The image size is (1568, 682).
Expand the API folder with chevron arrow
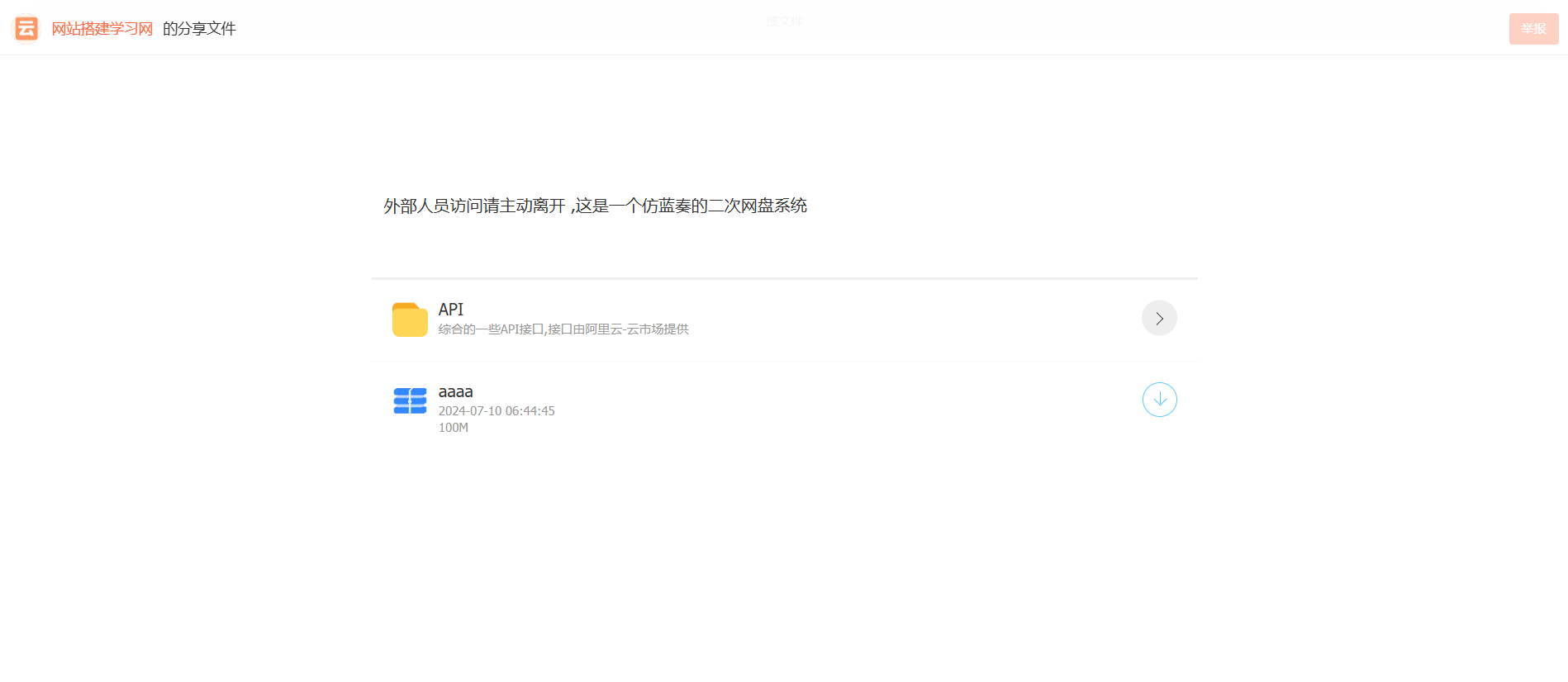pos(1159,318)
